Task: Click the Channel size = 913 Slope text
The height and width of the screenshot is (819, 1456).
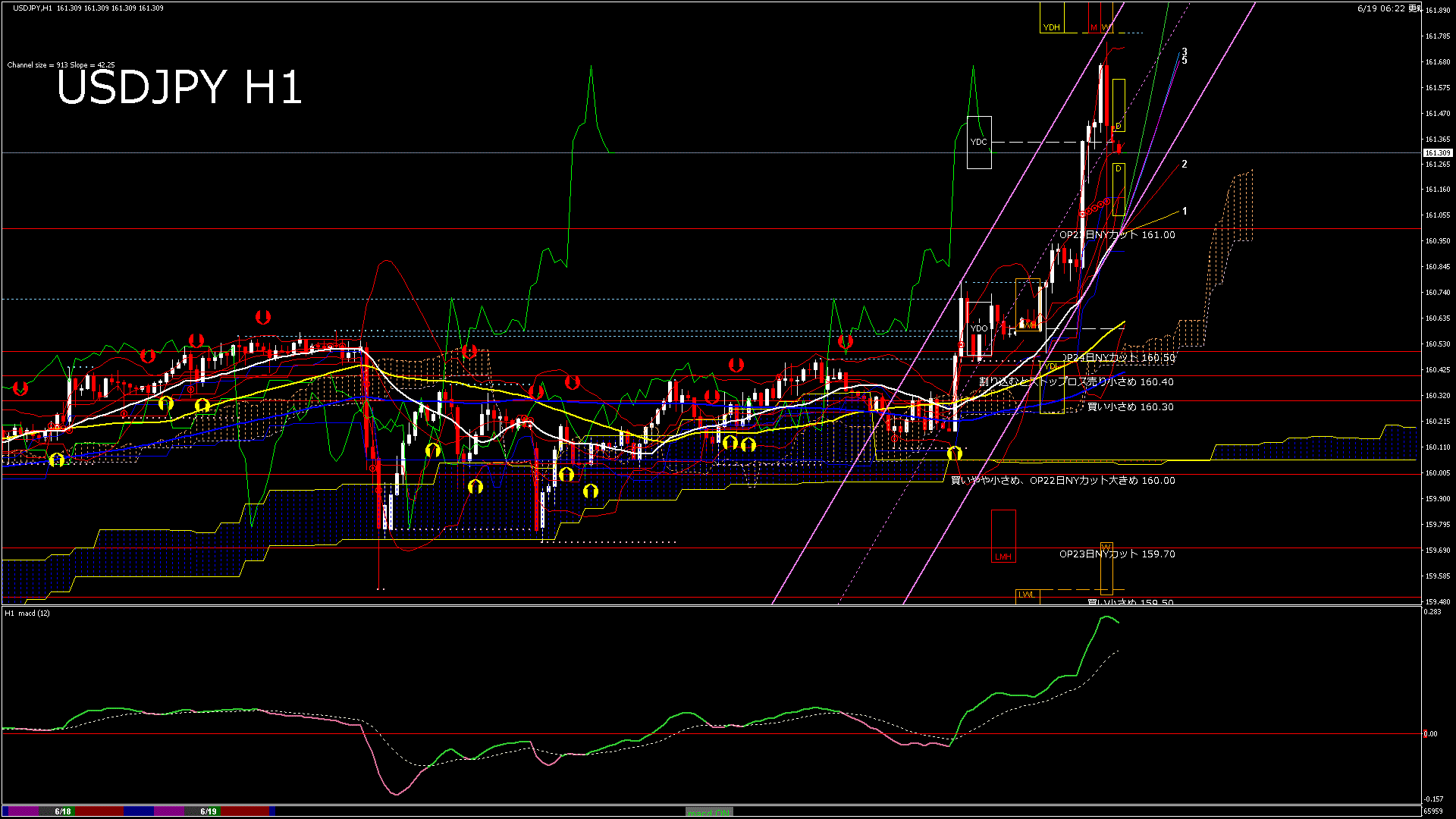Action: (61, 65)
